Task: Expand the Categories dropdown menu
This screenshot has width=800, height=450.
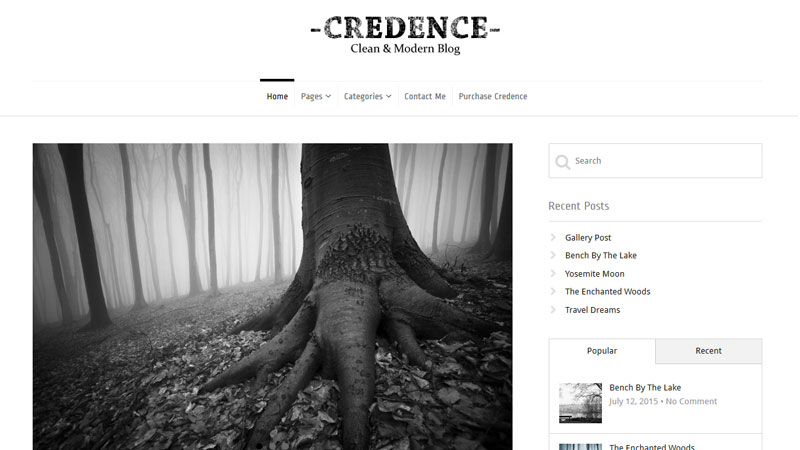Action: coord(367,96)
